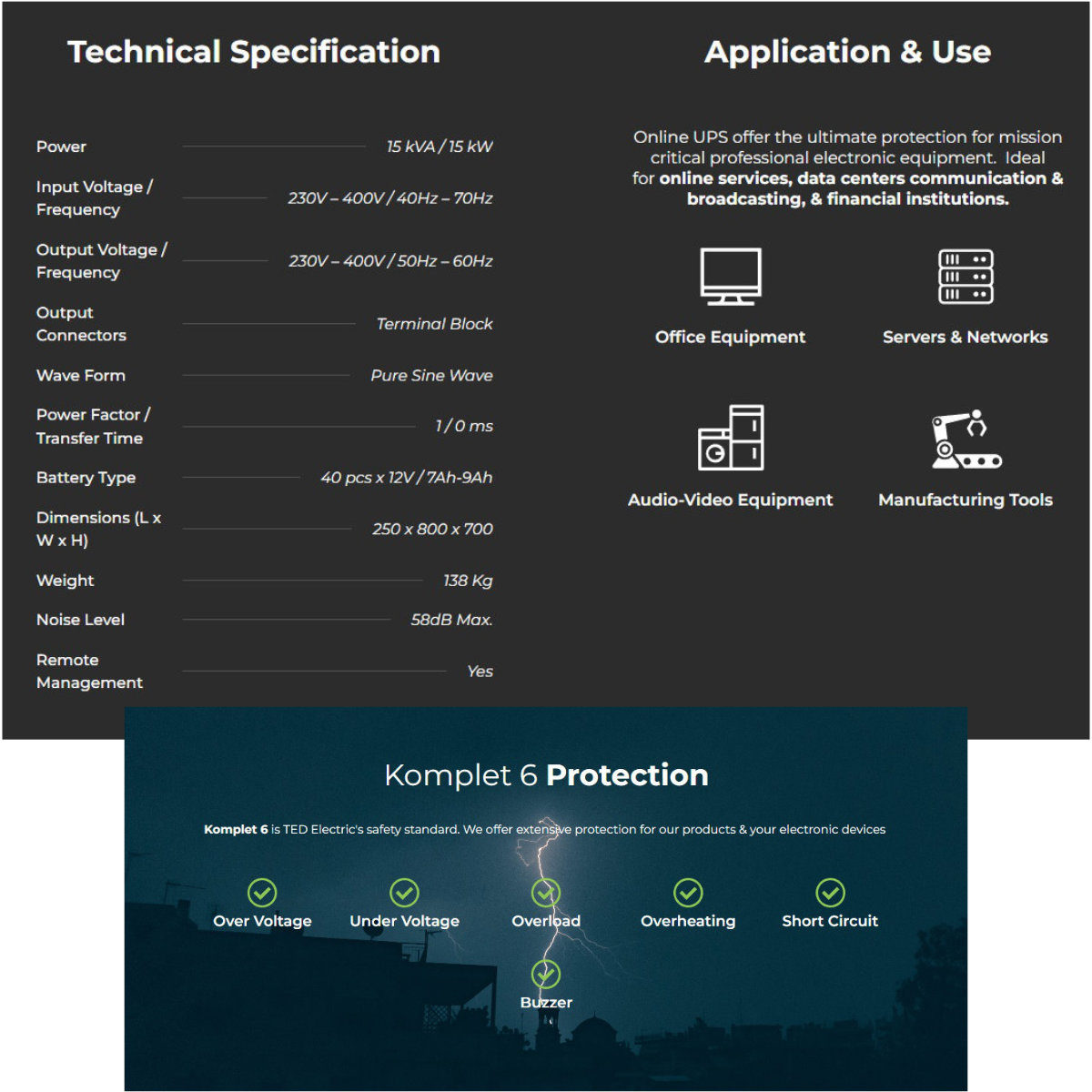
Task: Click the Power row label
Action: 61,147
